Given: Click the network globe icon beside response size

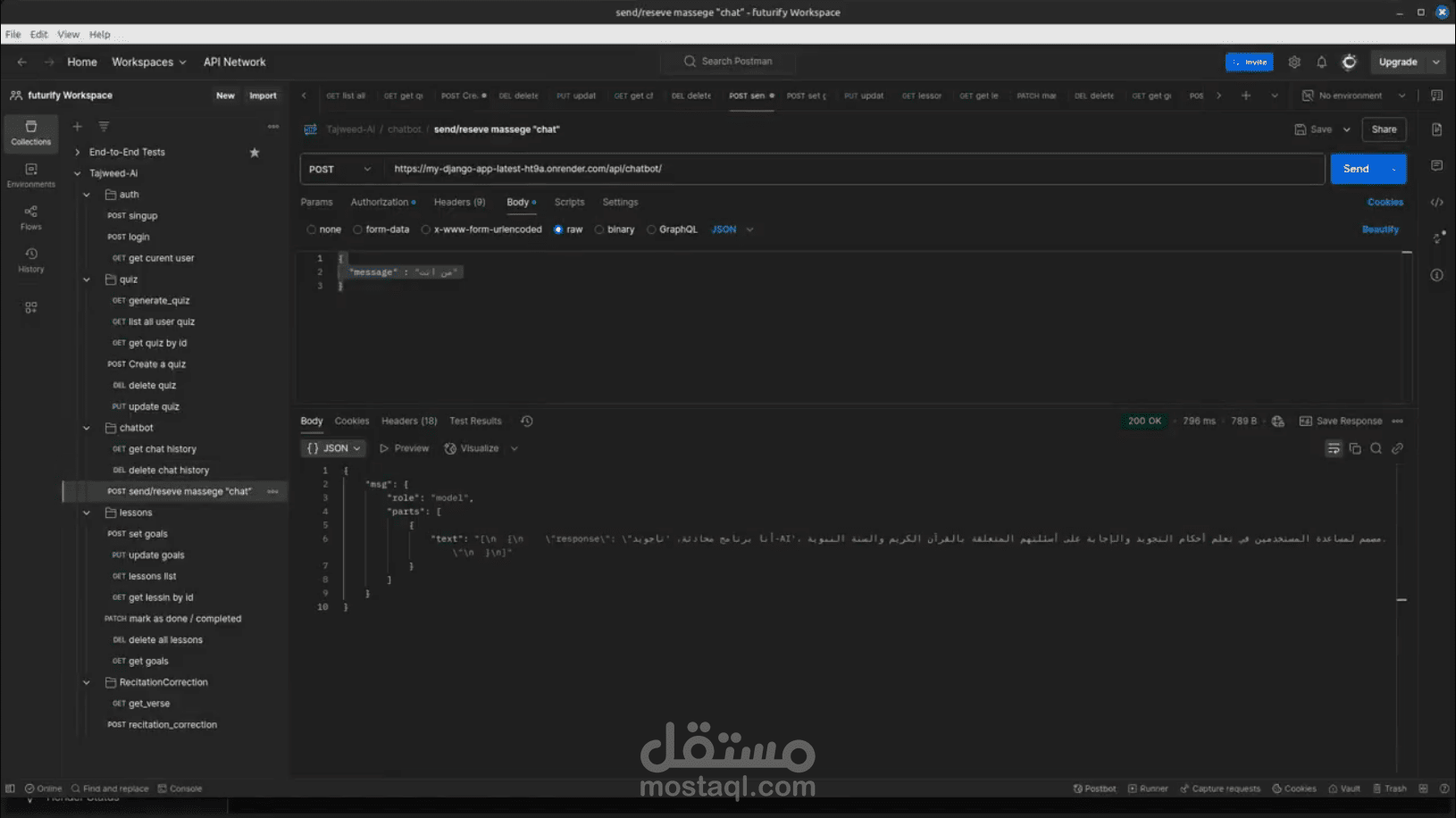Looking at the screenshot, I should pos(1278,422).
